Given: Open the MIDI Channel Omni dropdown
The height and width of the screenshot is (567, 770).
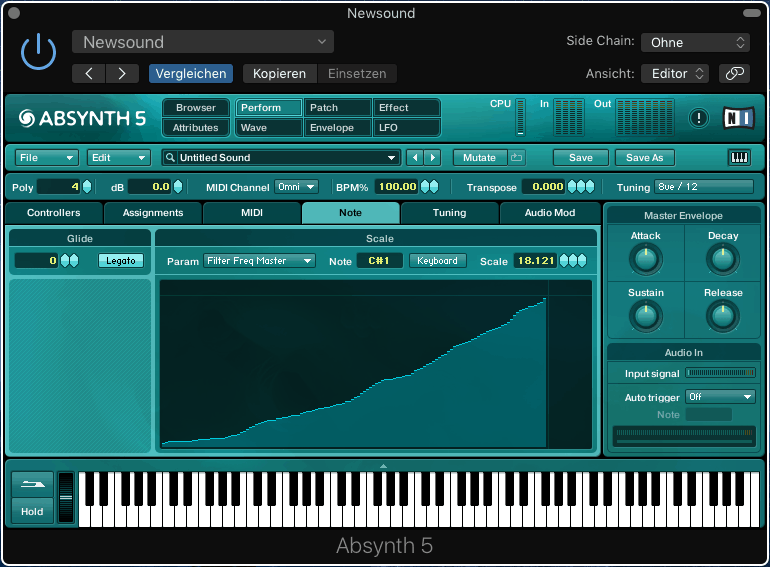Looking at the screenshot, I should (x=297, y=187).
